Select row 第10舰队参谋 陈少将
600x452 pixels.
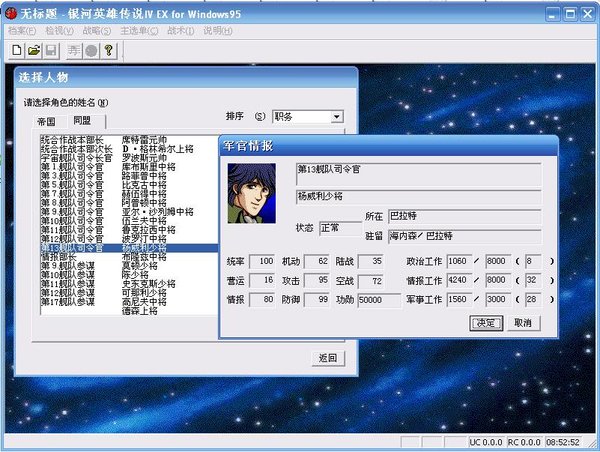click(x=129, y=275)
